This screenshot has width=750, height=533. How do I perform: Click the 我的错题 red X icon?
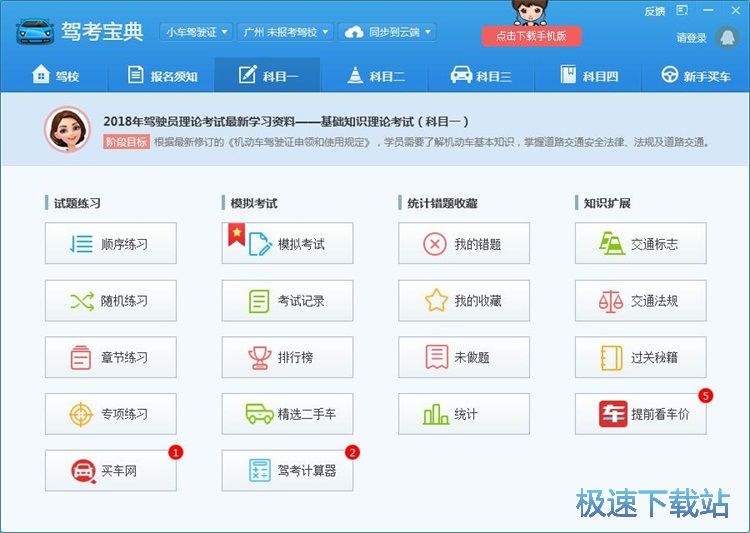point(435,244)
